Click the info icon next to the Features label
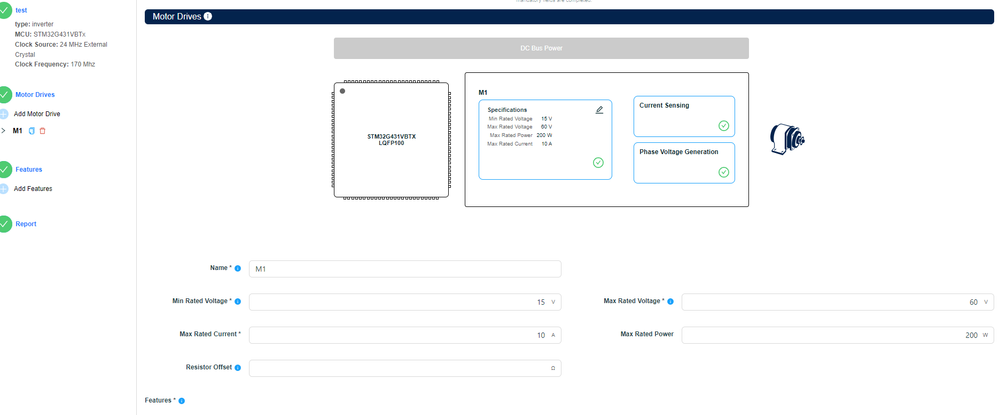The image size is (999, 415). click(x=182, y=401)
